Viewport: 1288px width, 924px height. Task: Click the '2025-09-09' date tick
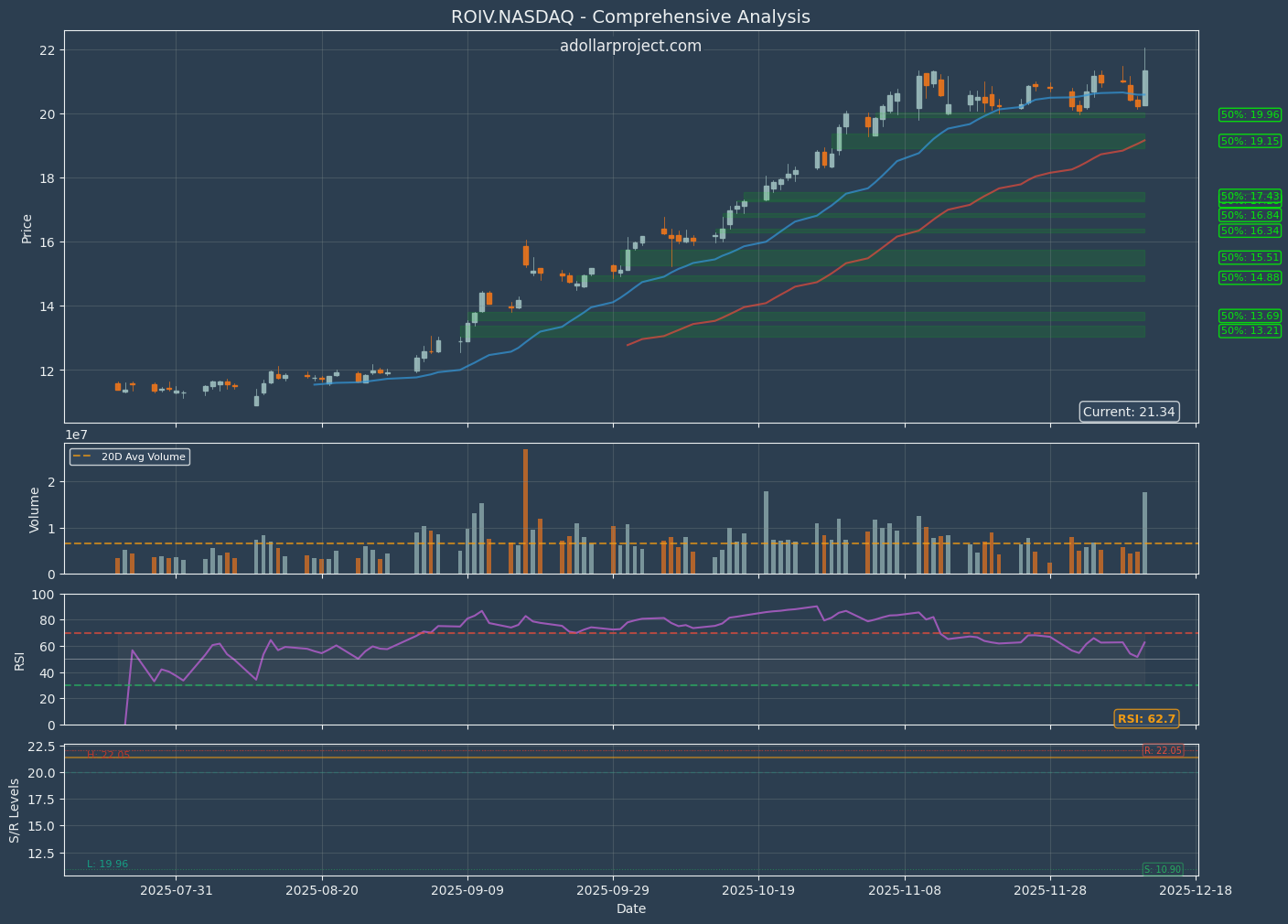point(467,889)
